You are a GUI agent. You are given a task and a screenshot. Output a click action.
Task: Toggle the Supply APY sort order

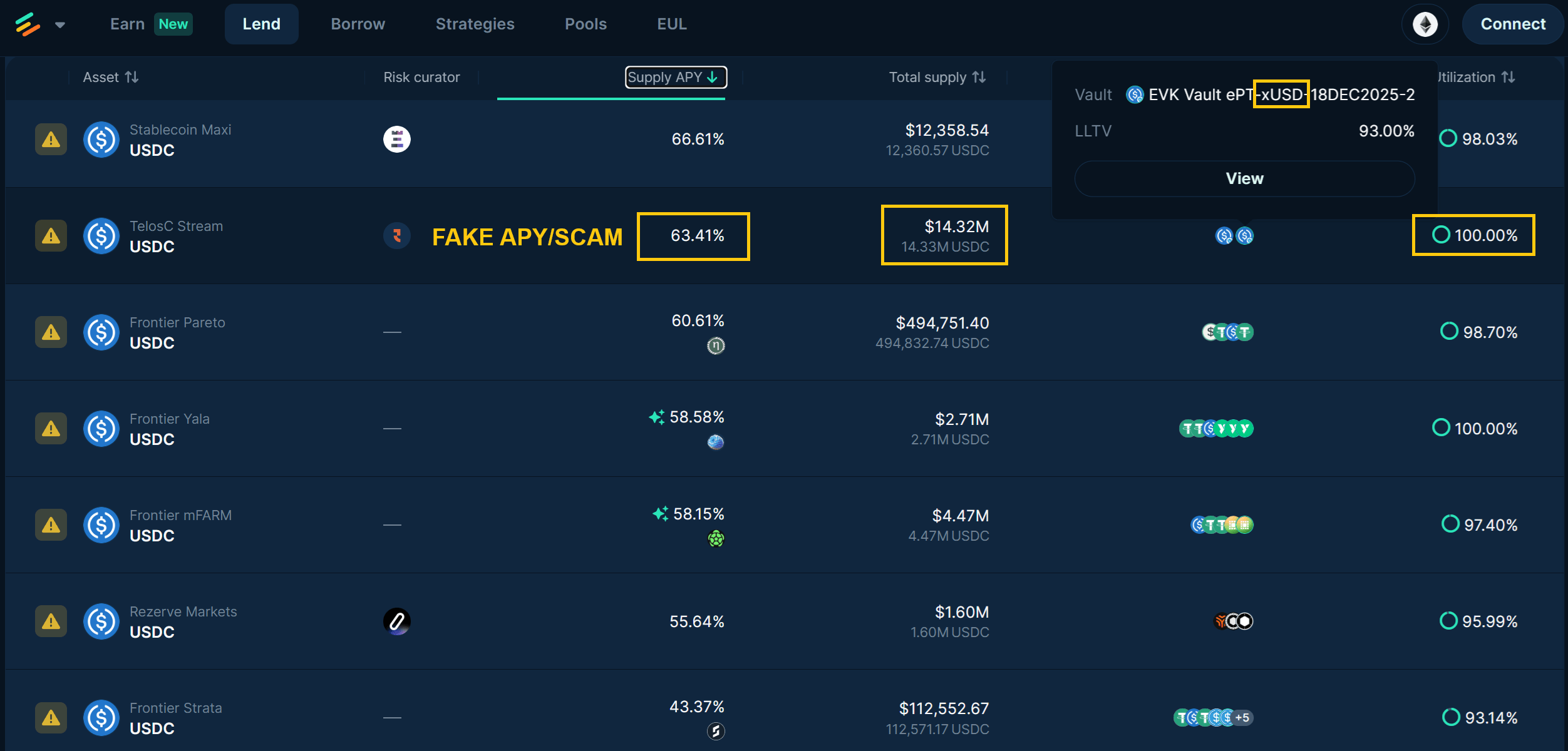tap(675, 77)
